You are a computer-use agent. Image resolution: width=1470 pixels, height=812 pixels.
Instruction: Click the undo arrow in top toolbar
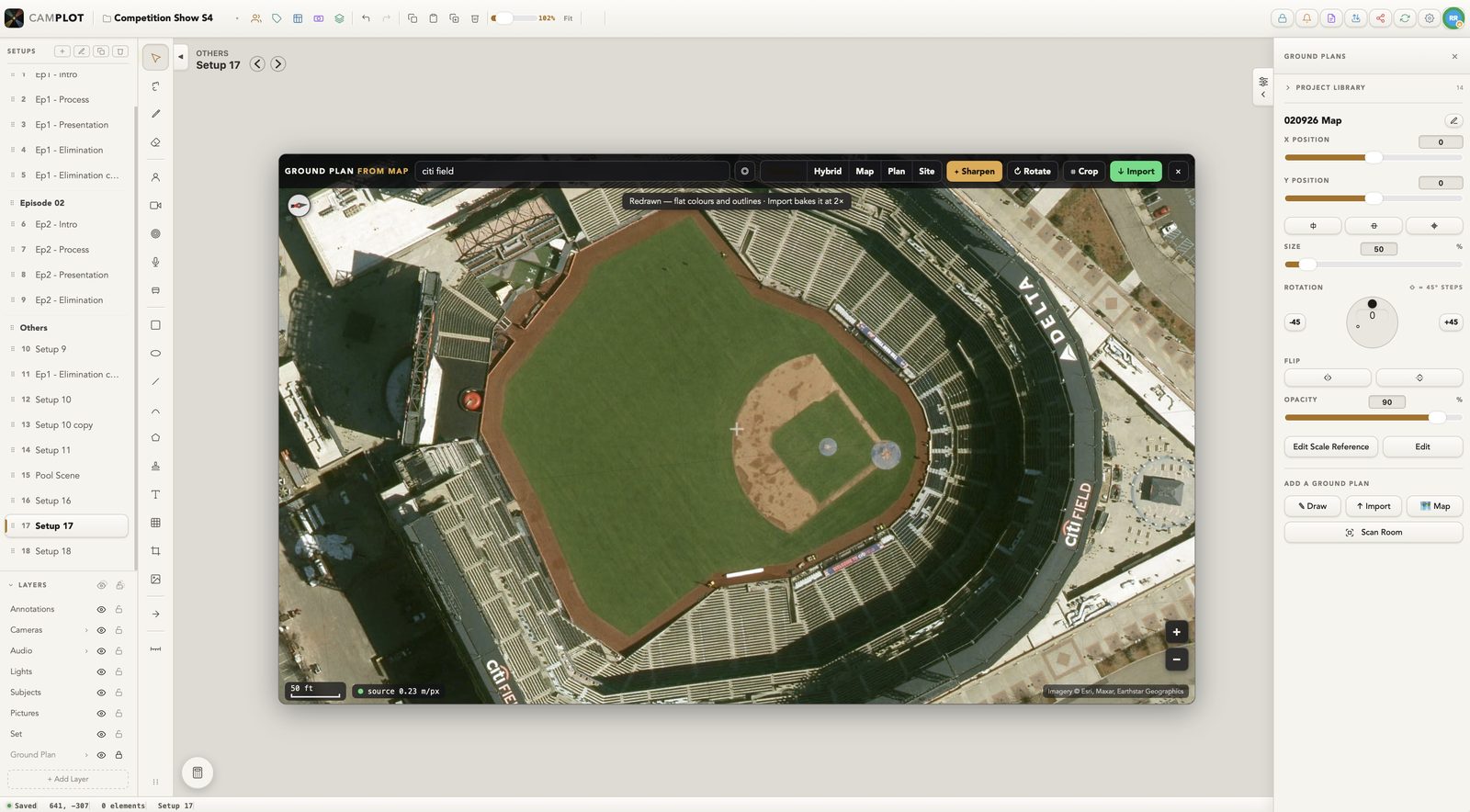pyautogui.click(x=366, y=18)
